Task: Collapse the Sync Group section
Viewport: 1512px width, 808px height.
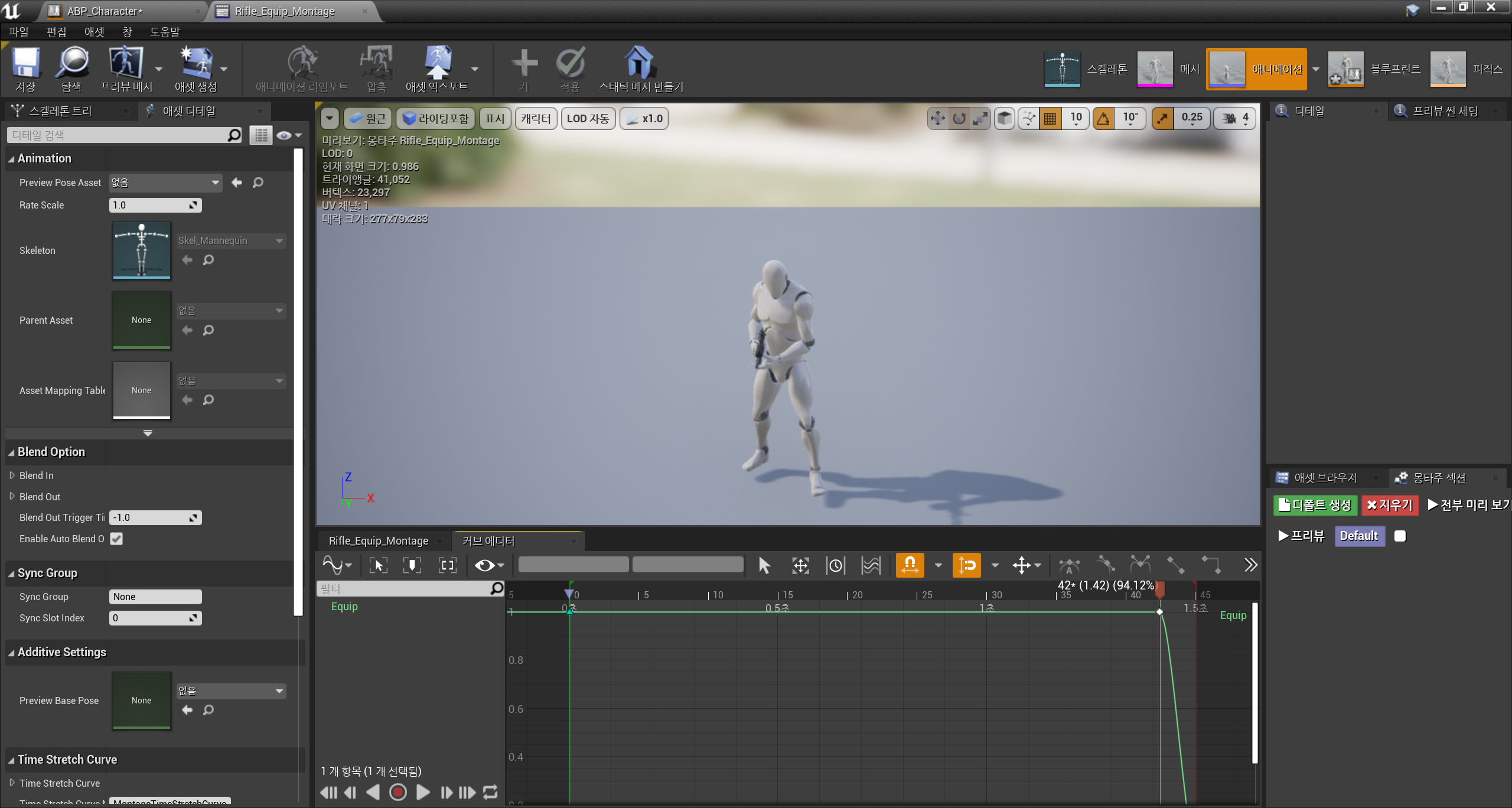Action: tap(11, 574)
